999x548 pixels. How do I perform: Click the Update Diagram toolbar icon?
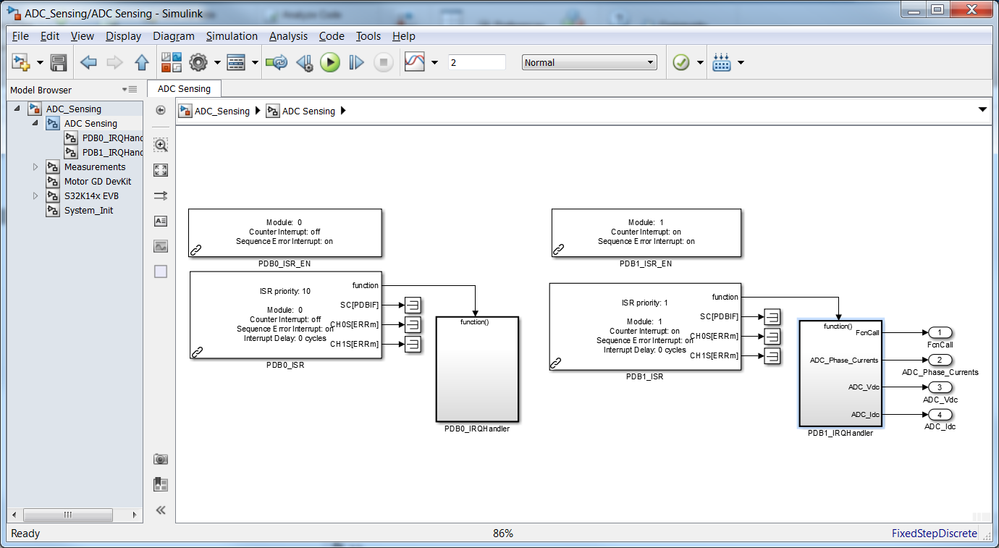tap(277, 62)
